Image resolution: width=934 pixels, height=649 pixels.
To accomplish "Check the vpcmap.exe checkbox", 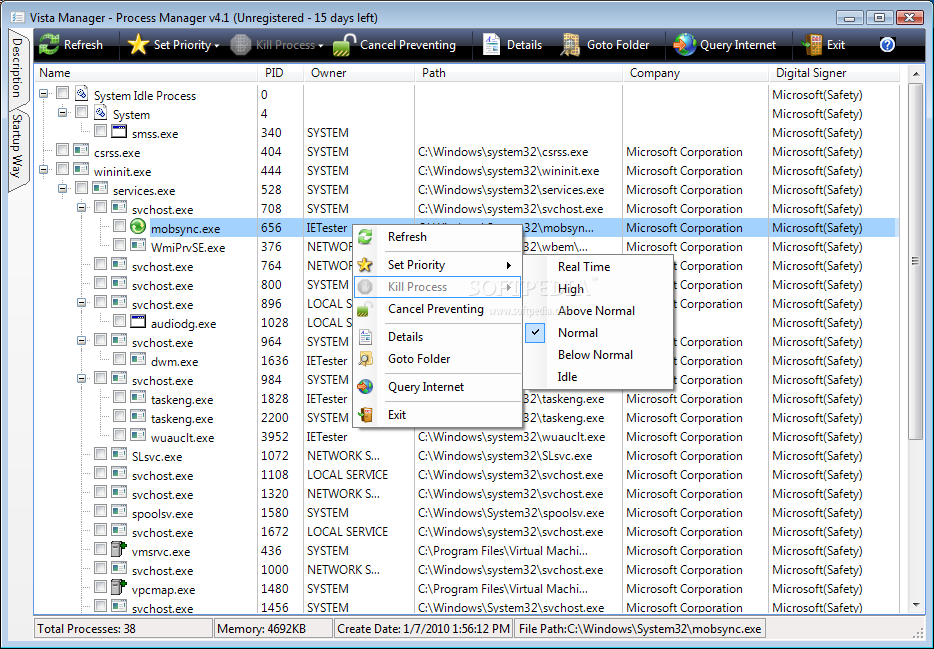I will (x=100, y=587).
